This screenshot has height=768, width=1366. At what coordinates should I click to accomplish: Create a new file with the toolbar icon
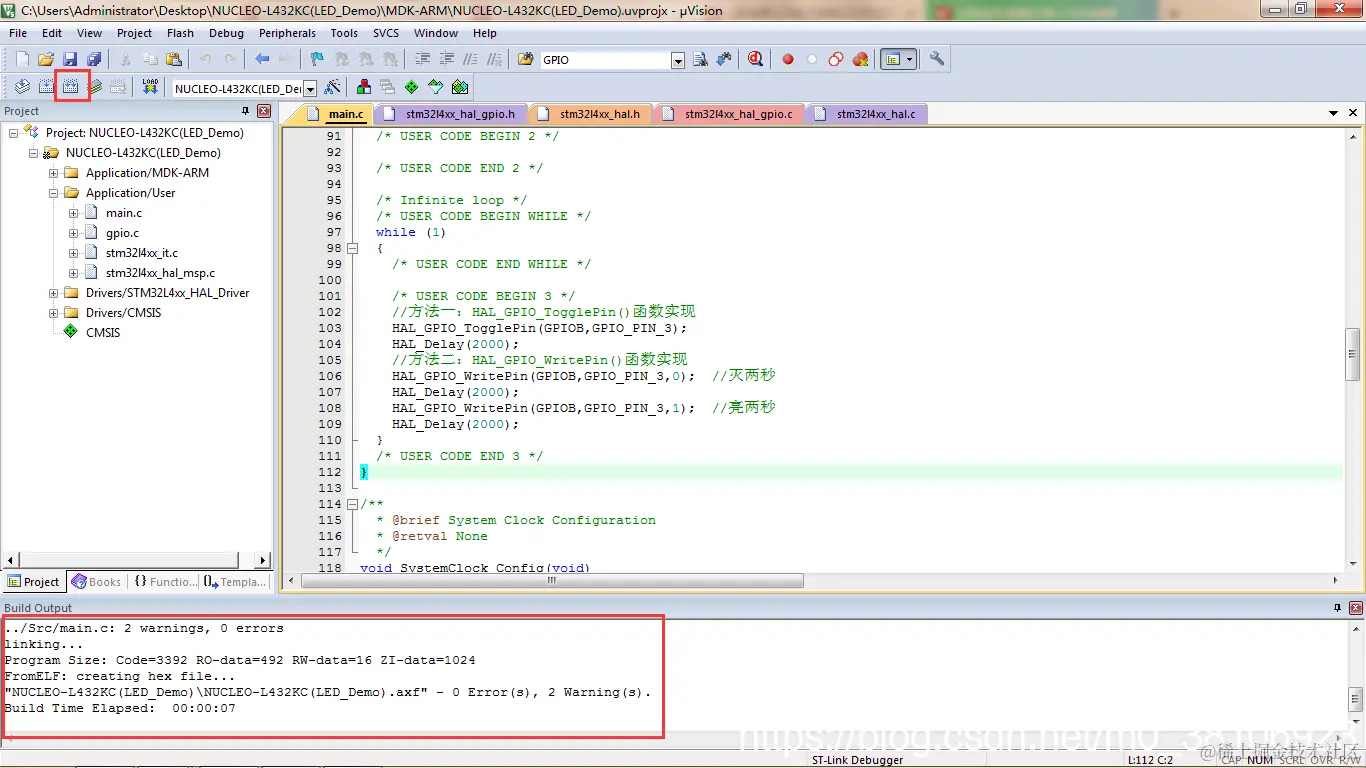tap(22, 60)
